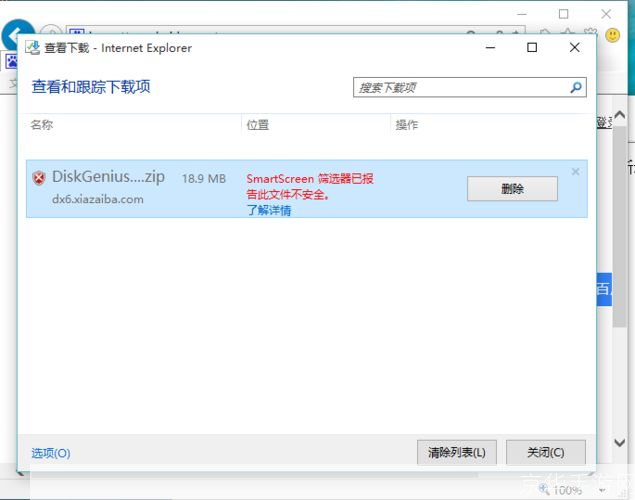Open the 了解详情 link
This screenshot has width=635, height=500.
coord(269,210)
